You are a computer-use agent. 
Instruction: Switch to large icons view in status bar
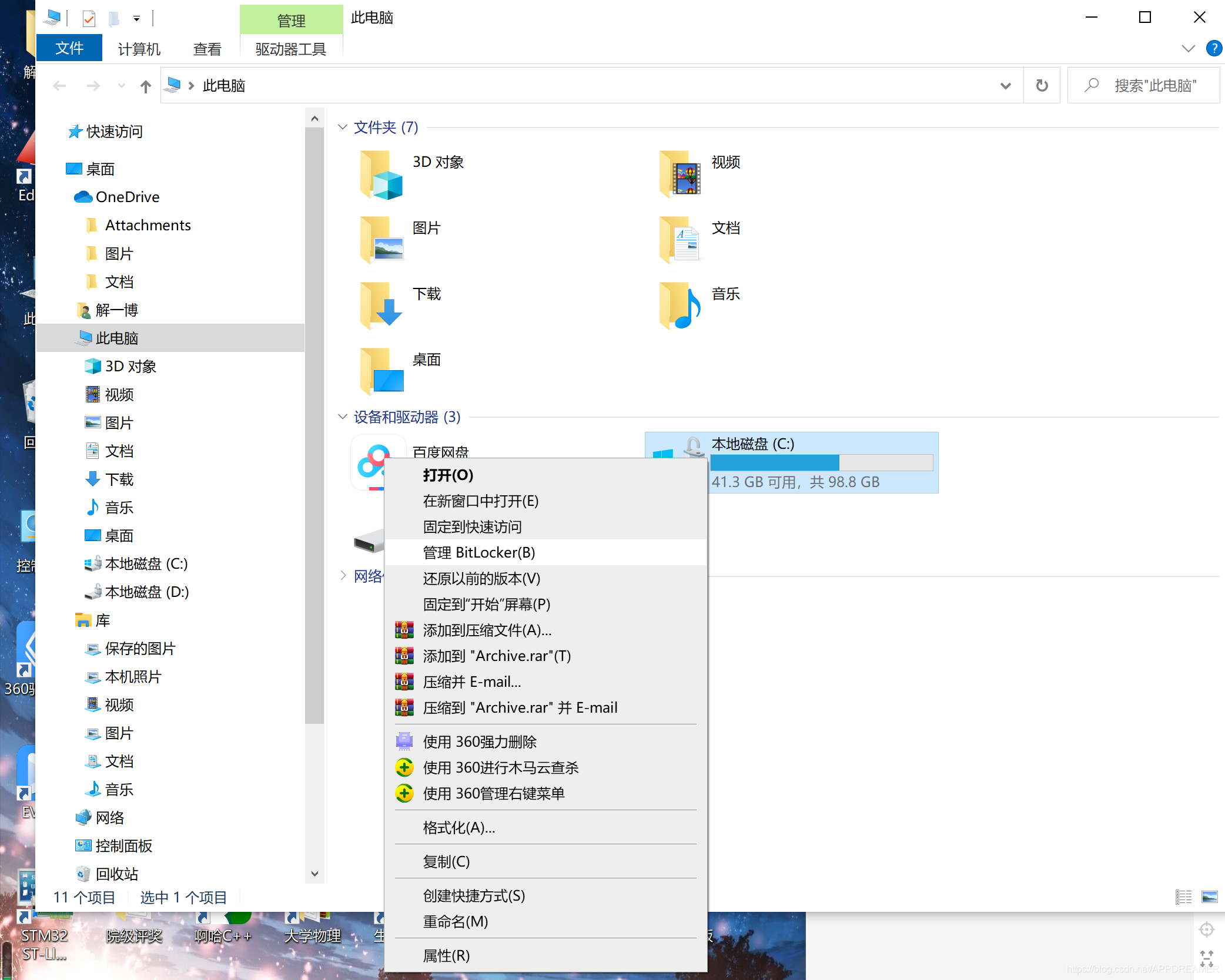pos(1209,897)
